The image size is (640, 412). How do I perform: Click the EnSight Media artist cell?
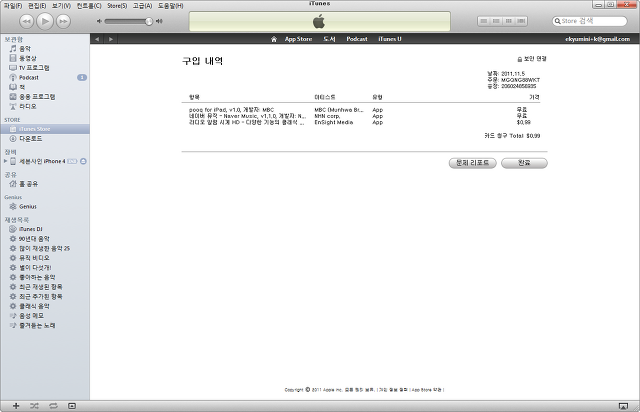click(x=334, y=122)
